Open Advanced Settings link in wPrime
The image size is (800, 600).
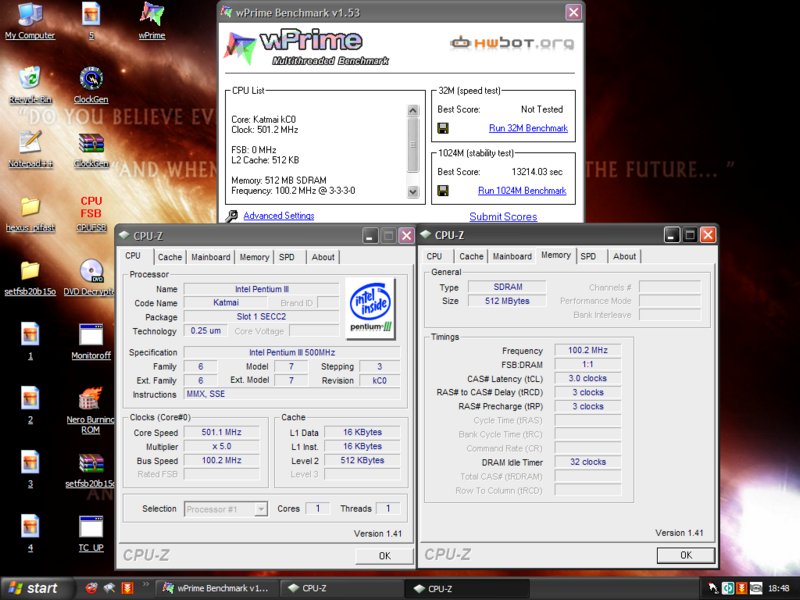(x=279, y=216)
